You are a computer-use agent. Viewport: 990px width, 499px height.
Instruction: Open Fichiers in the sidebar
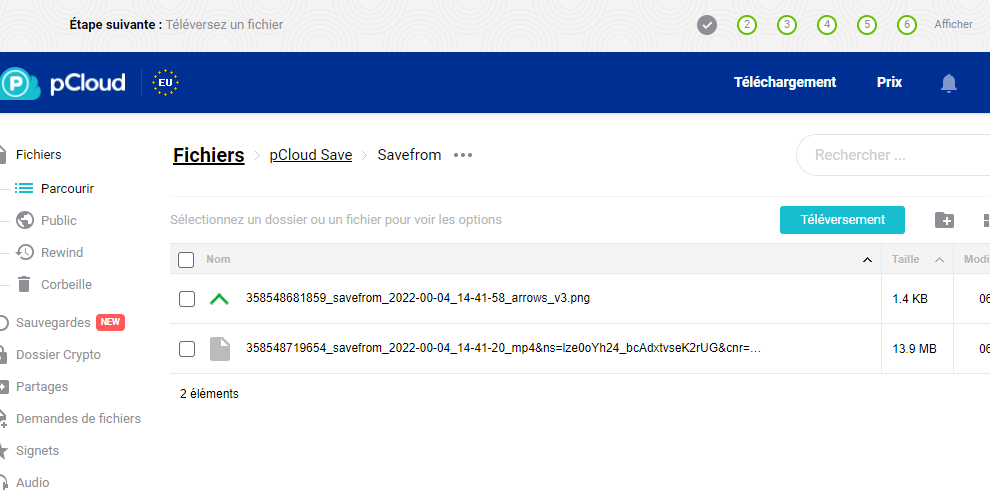point(39,155)
